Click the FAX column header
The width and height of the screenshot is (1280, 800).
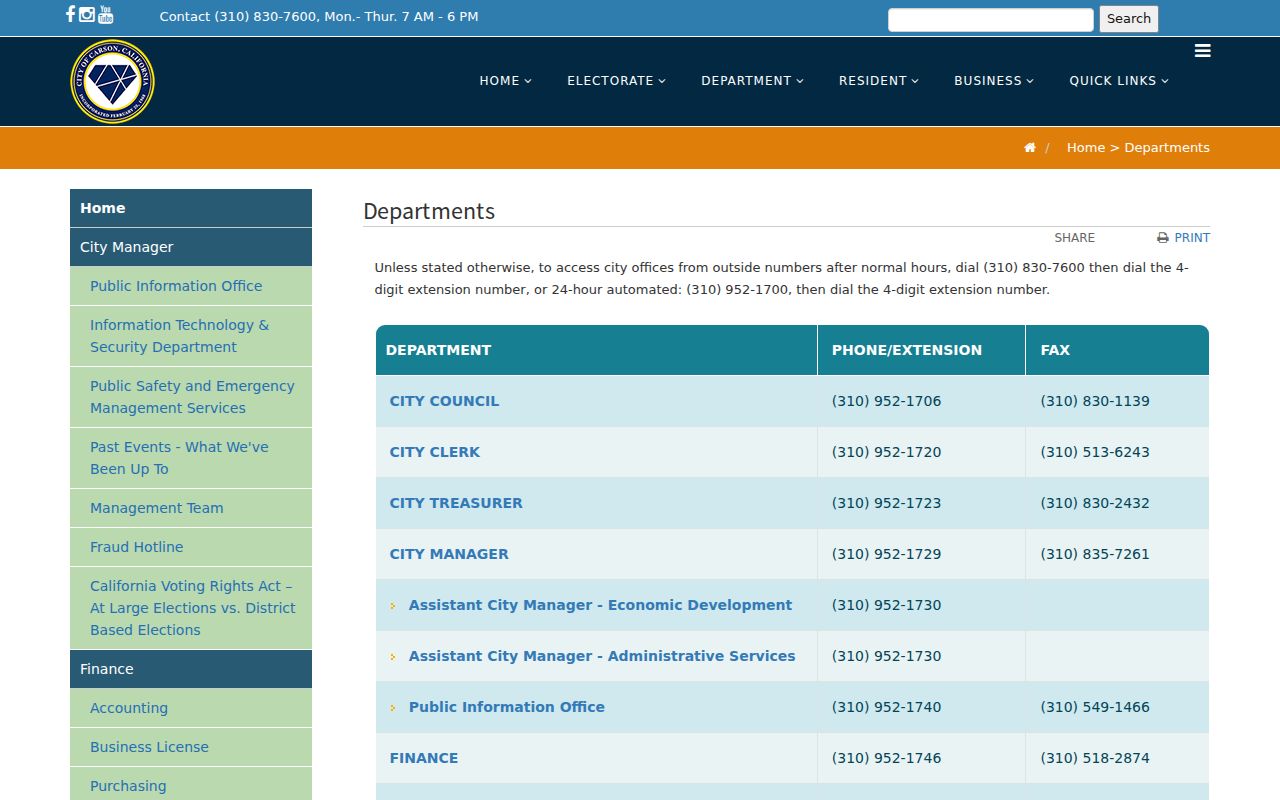coord(1118,350)
